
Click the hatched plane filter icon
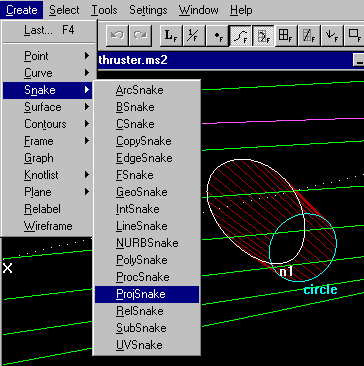coord(309,35)
